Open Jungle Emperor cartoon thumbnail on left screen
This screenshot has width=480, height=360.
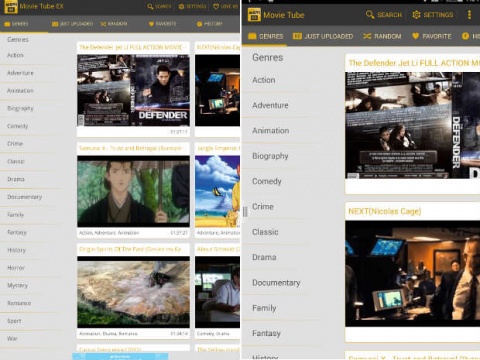point(217,191)
